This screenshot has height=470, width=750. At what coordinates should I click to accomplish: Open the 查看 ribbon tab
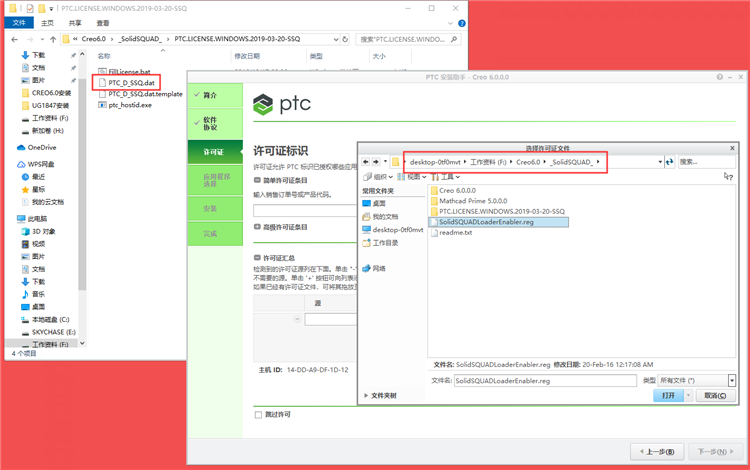103,23
